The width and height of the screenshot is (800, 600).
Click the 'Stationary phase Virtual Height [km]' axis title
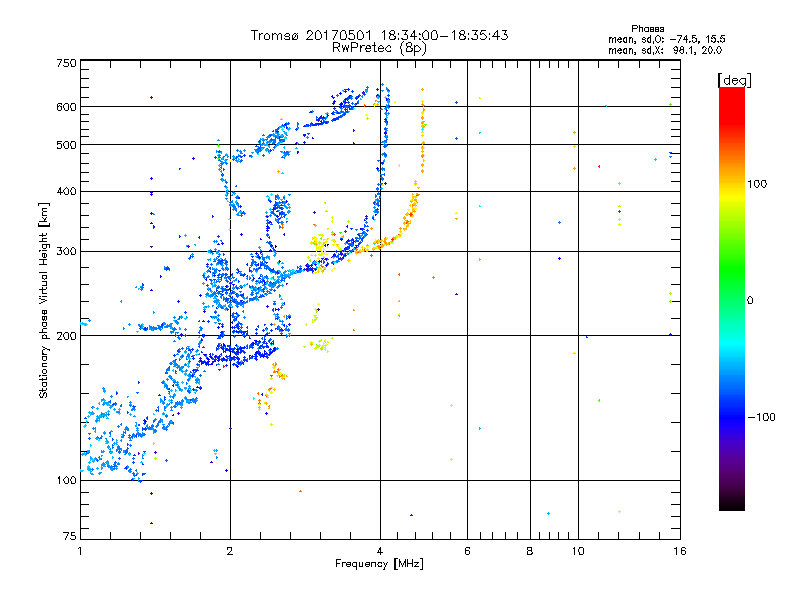[44, 300]
